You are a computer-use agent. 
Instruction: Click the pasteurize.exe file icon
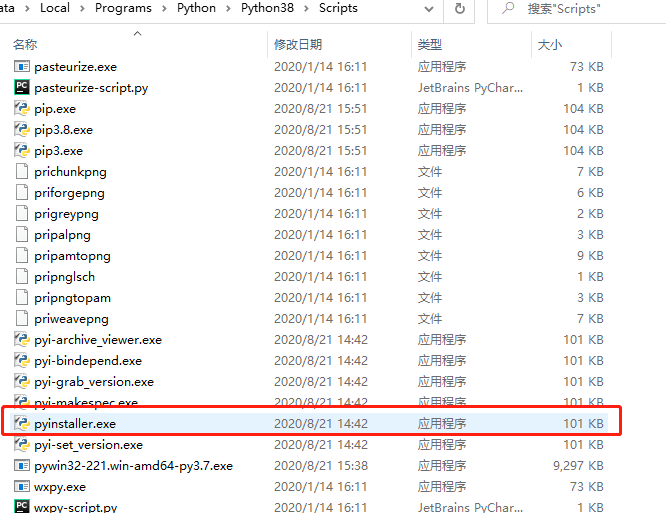click(22, 66)
